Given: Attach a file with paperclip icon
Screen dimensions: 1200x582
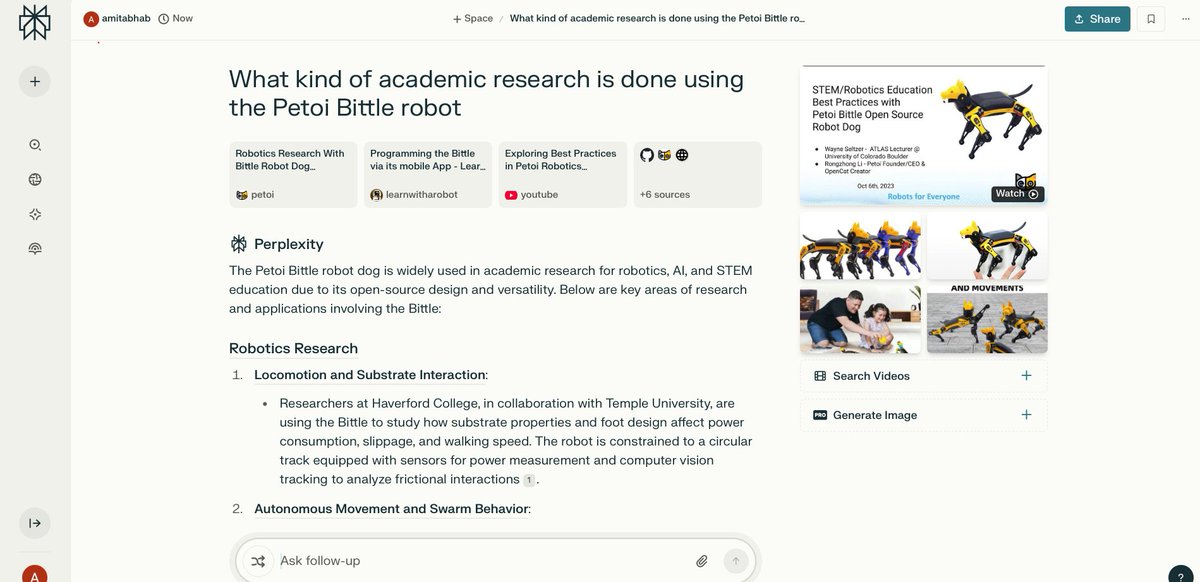Looking at the screenshot, I should coord(702,561).
